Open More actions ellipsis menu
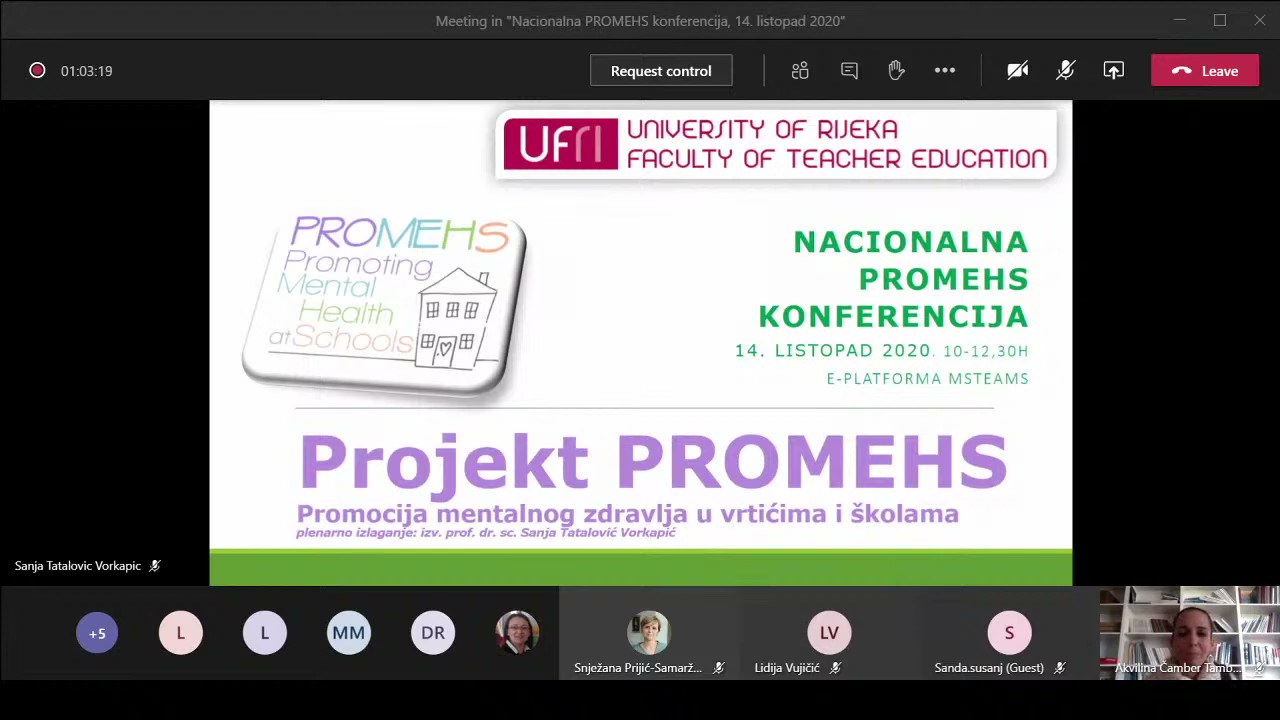 [945, 71]
